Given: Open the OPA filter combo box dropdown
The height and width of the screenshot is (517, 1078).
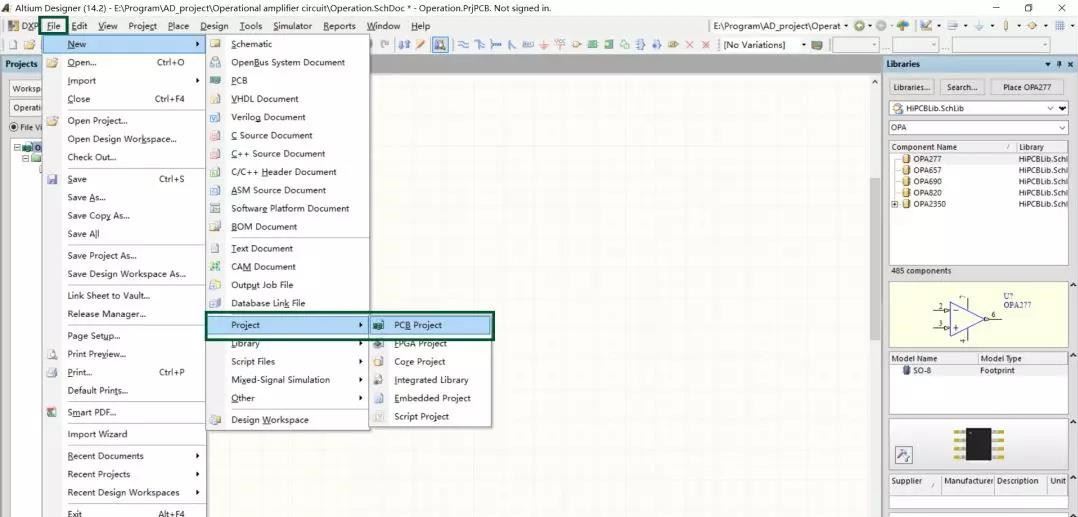Looking at the screenshot, I should point(1062,128).
